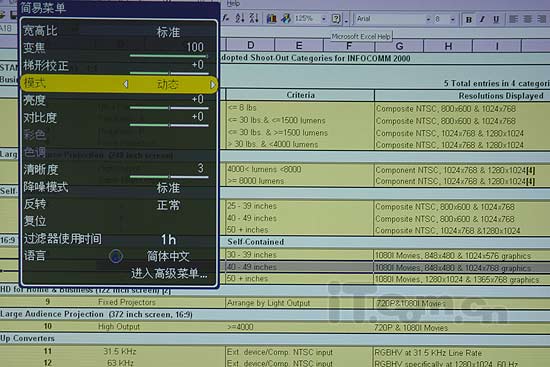Open the font size dropdown
Image resolution: width=550 pixels, height=367 pixels.
tap(452, 19)
